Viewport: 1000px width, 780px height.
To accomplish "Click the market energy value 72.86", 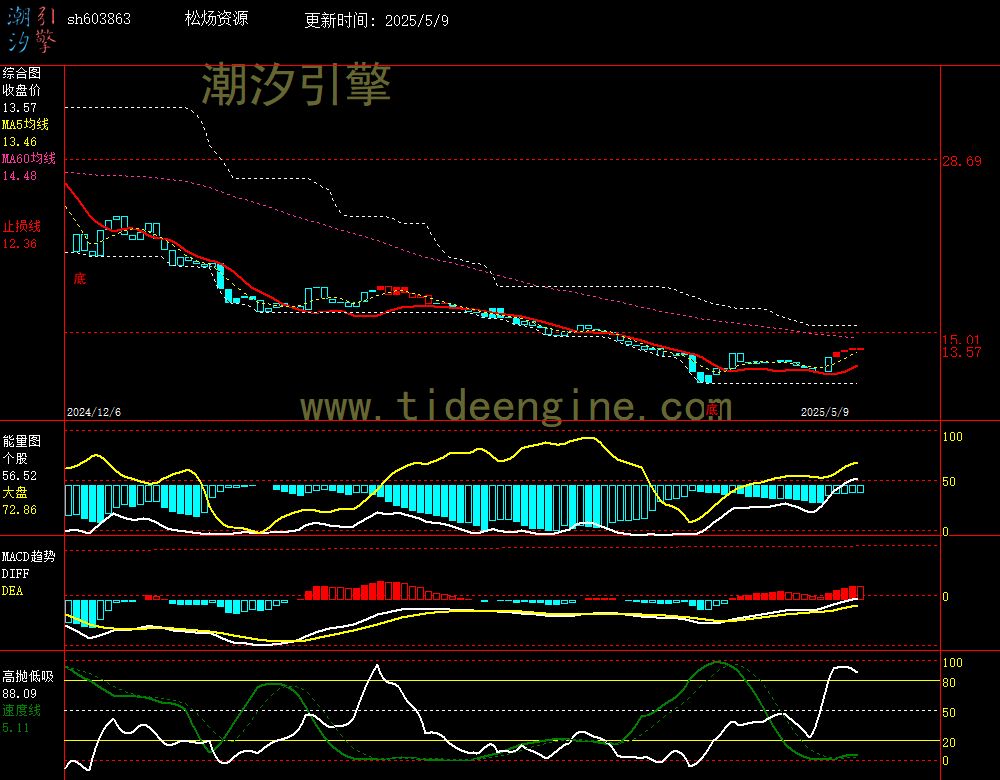I will [x=20, y=510].
